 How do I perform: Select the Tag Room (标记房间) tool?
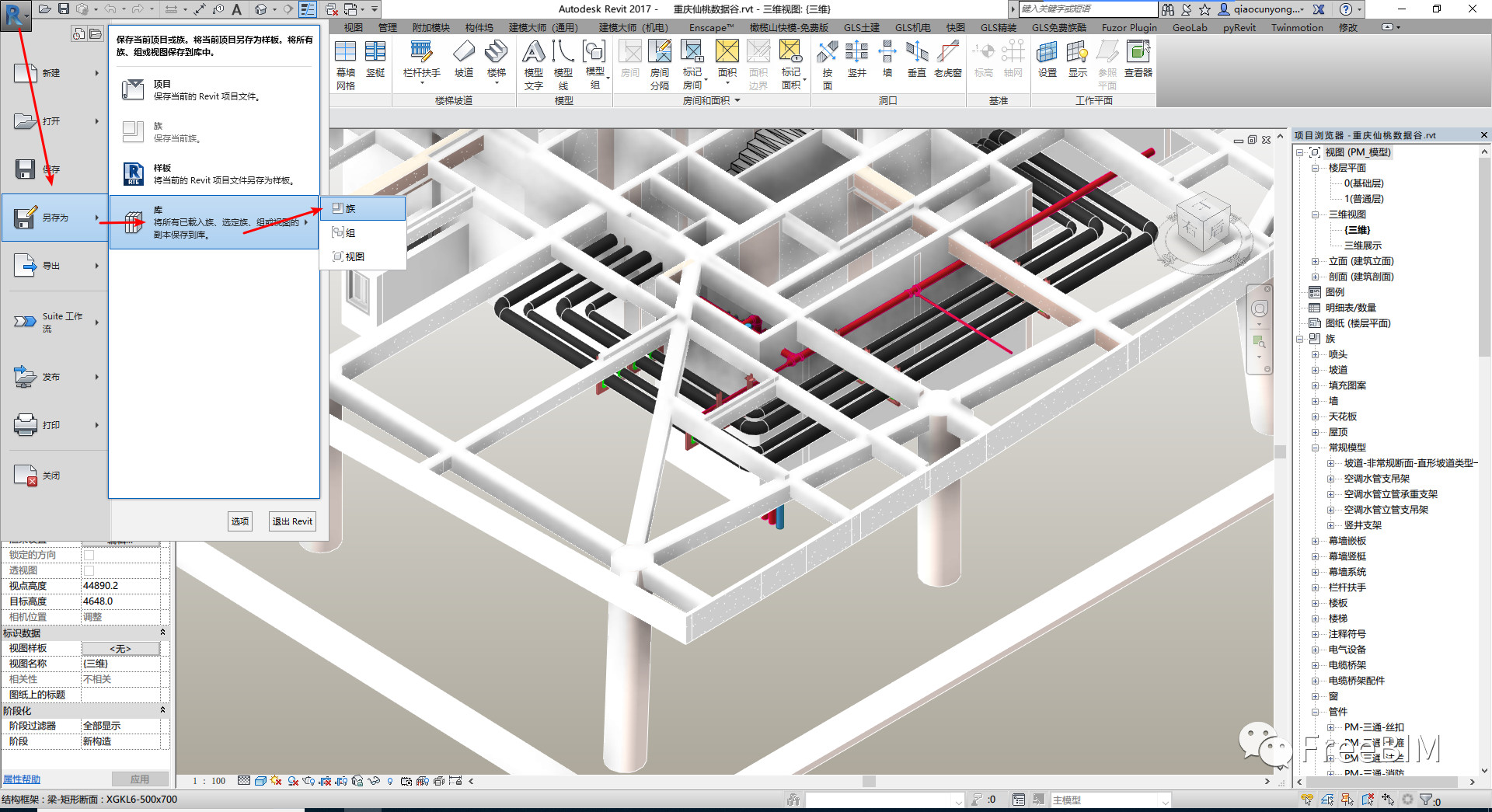[692, 65]
